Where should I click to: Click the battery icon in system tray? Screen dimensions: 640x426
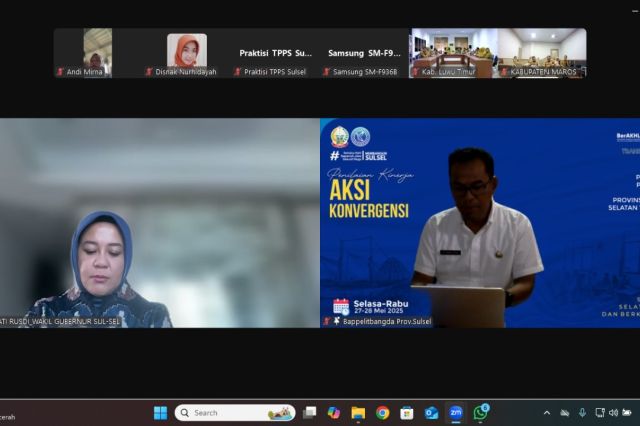(627, 413)
